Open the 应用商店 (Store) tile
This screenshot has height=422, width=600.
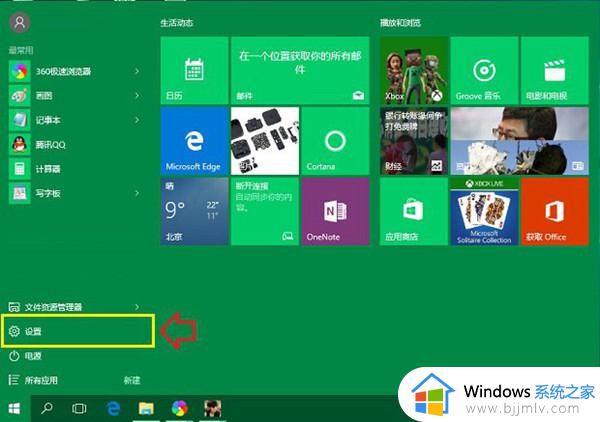point(414,211)
